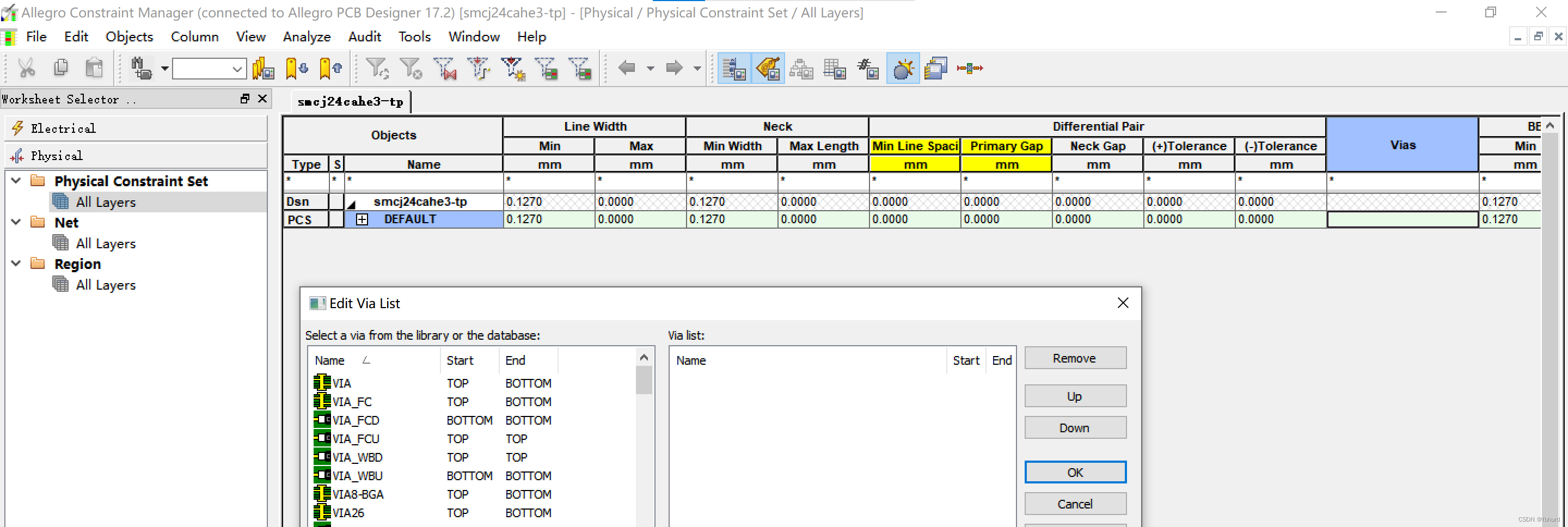Collapse the Physical Constraint Set folder
The width and height of the screenshot is (1568, 527).
(16, 181)
